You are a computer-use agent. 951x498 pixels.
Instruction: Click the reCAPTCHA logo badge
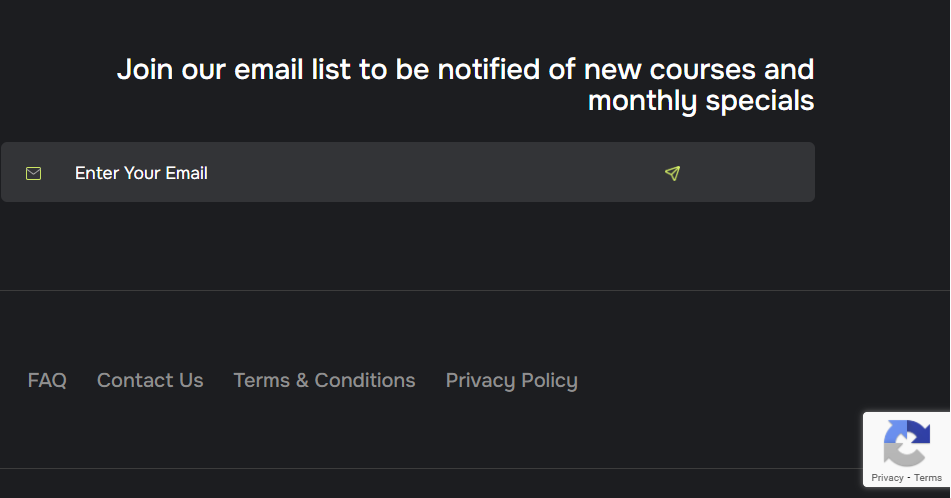click(x=906, y=443)
